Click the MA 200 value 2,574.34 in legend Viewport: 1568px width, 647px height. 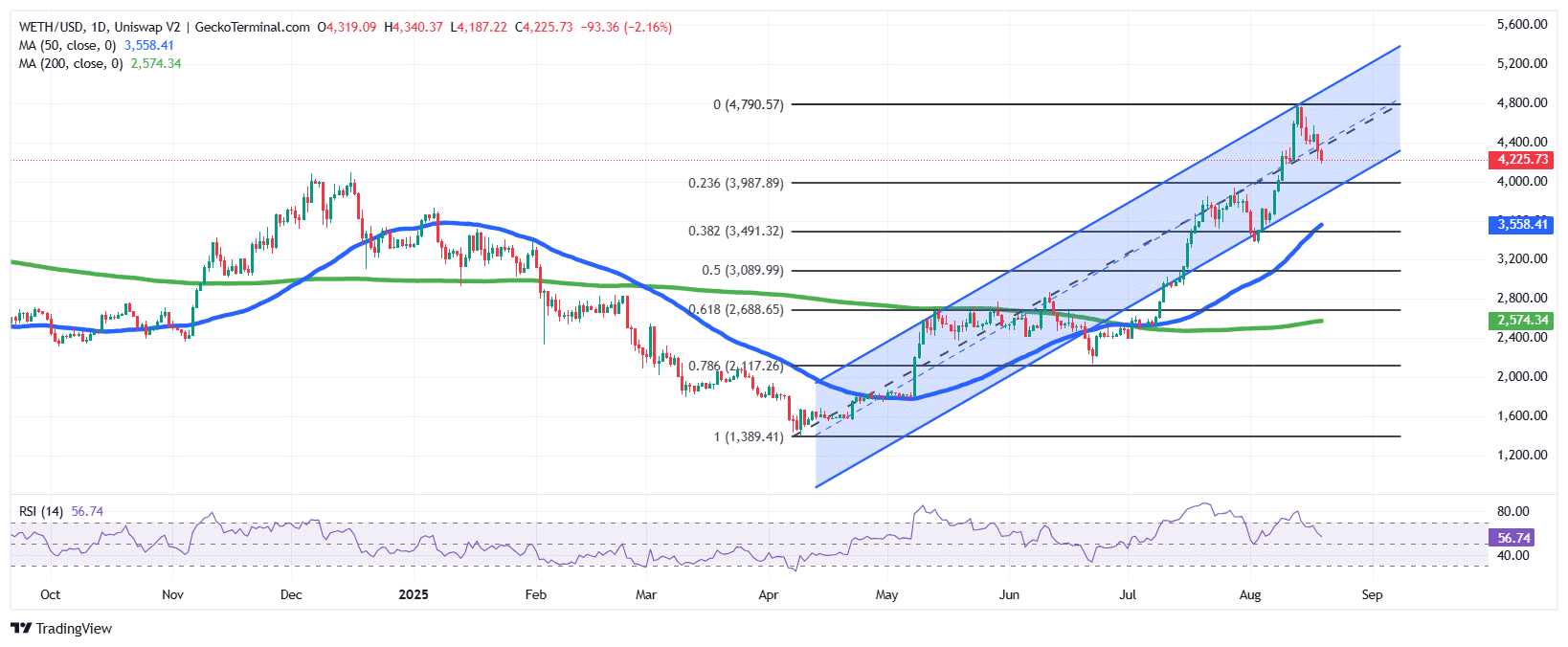pyautogui.click(x=156, y=63)
